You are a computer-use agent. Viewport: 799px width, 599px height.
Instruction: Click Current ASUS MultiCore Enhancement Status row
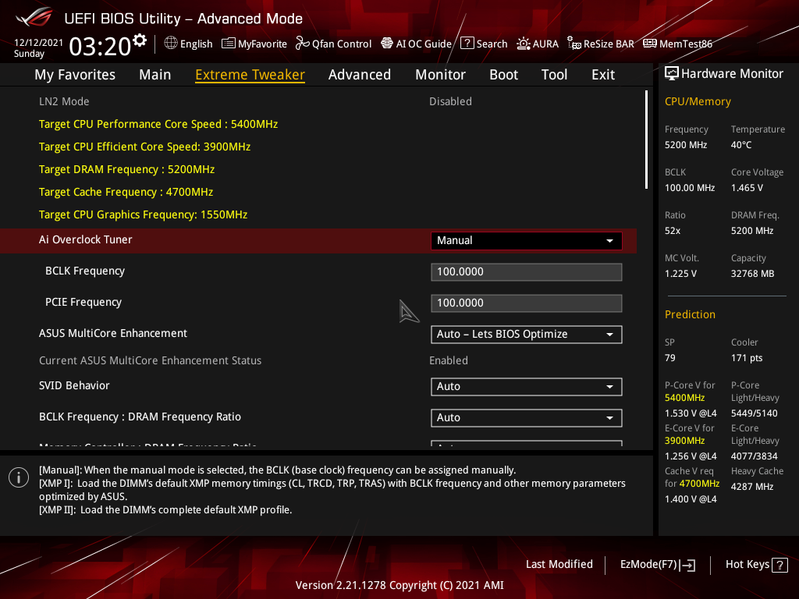(x=318, y=360)
